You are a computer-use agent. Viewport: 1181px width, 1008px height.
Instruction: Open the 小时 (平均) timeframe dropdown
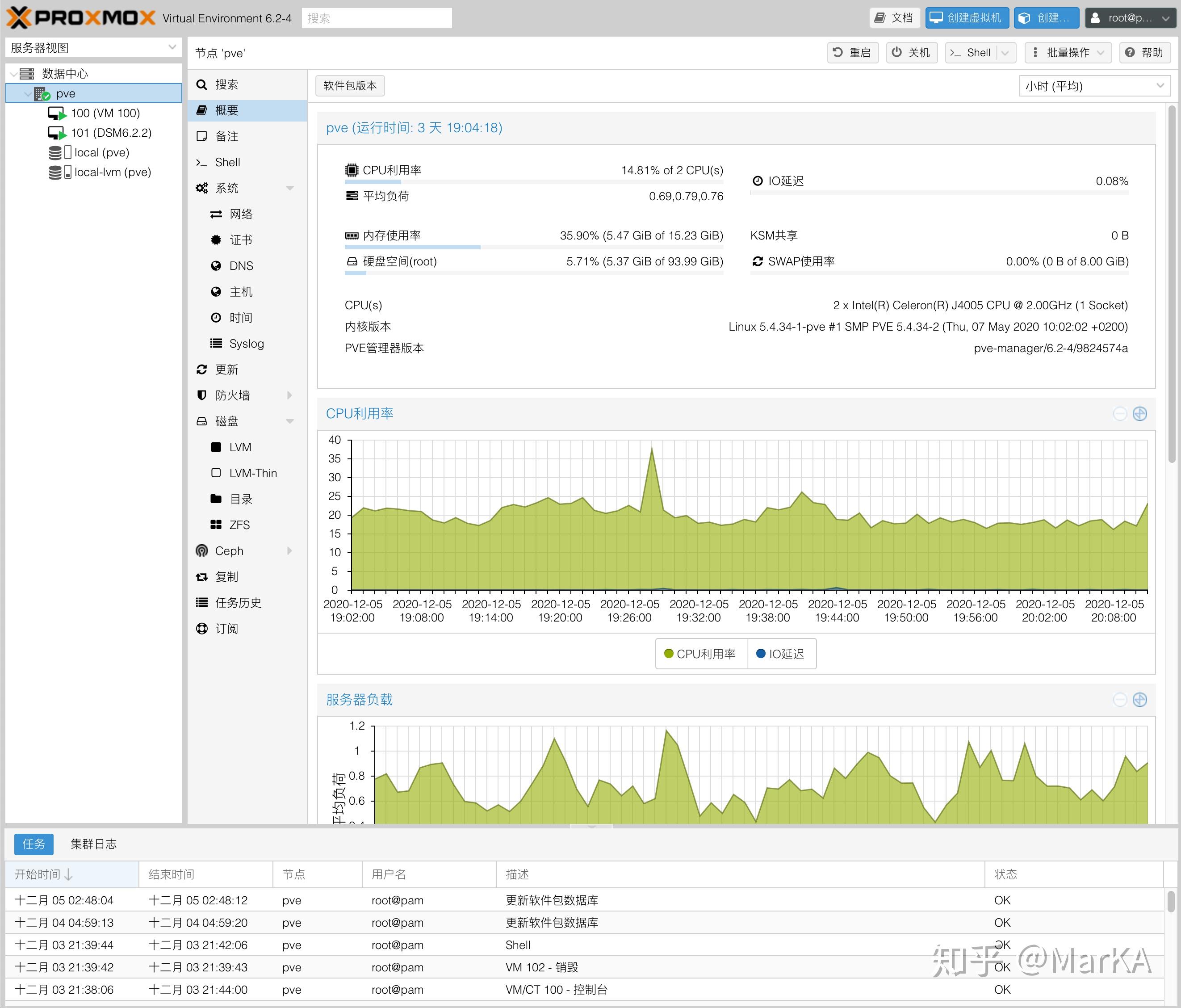1094,86
